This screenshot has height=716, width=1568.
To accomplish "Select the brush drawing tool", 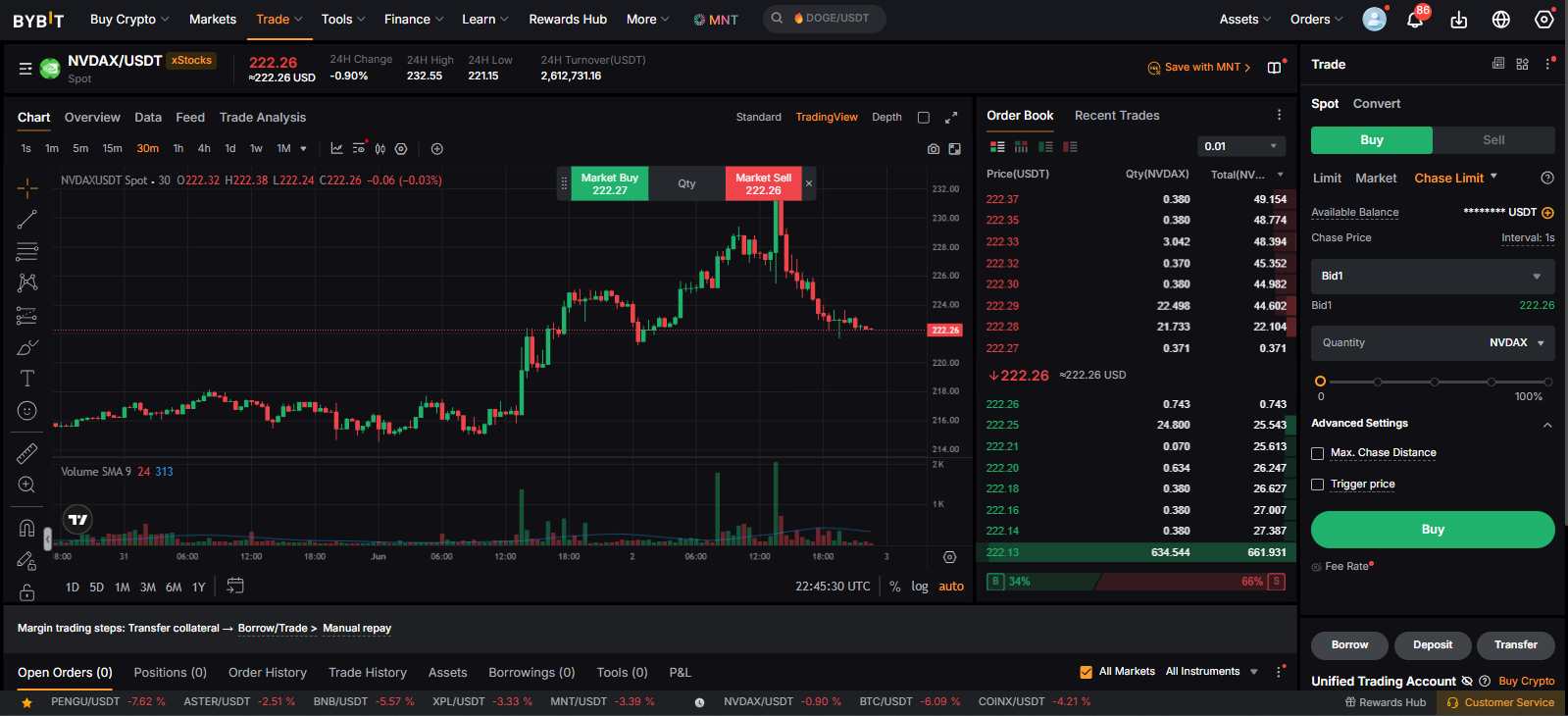I will (x=27, y=347).
